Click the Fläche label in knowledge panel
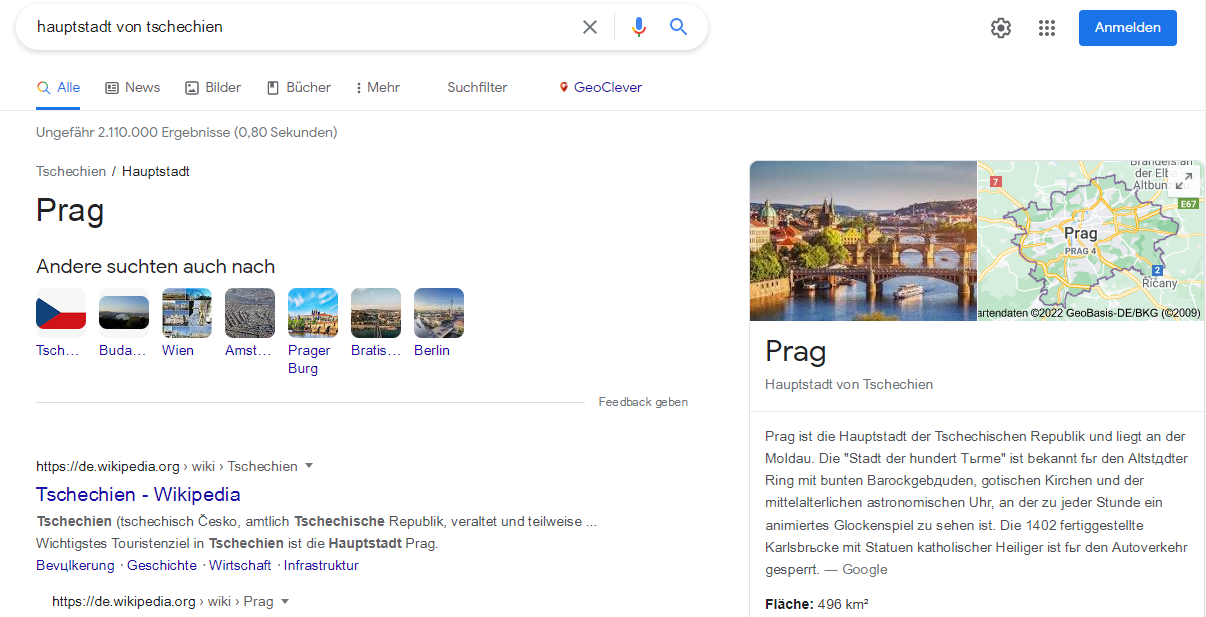This screenshot has height=617, width=1206. click(x=789, y=604)
